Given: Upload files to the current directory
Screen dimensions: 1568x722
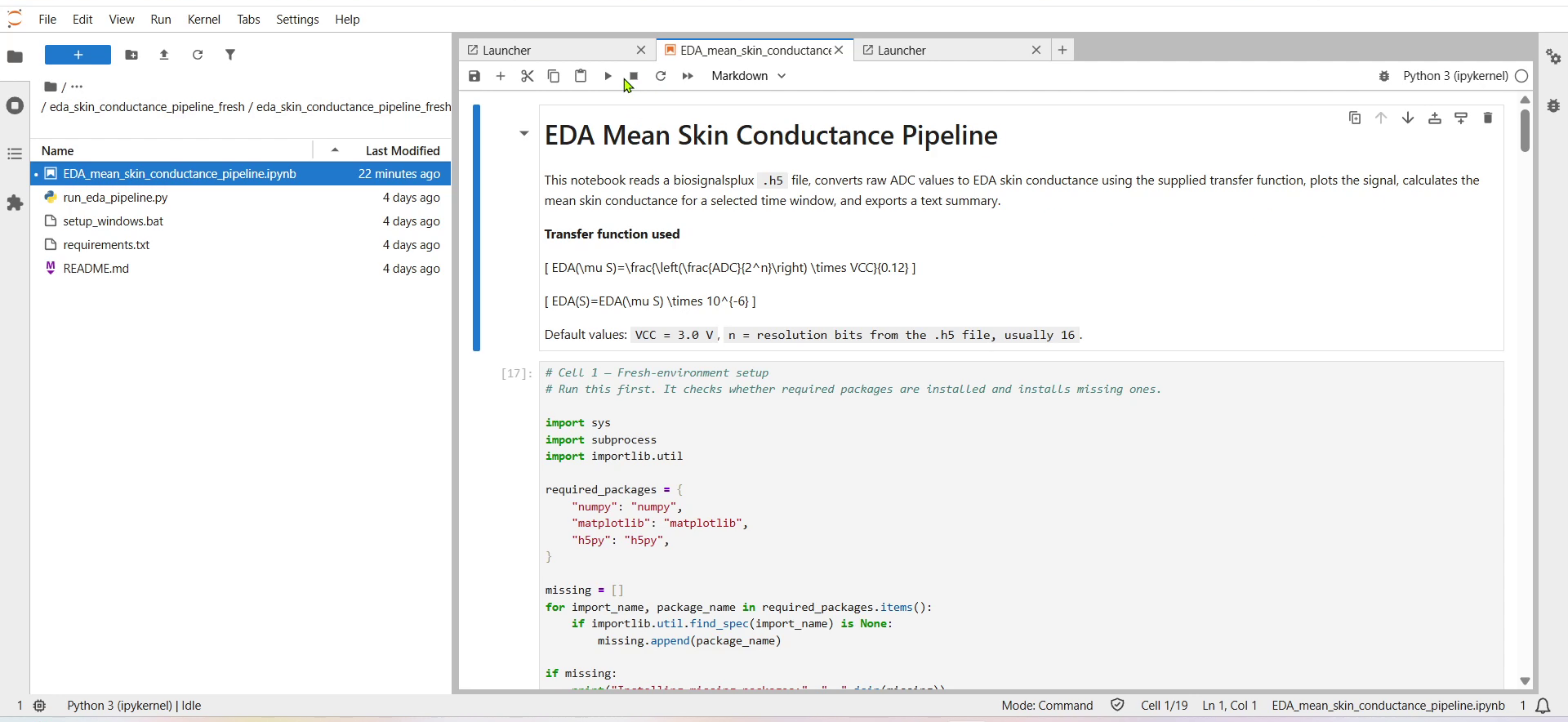Looking at the screenshot, I should [165, 55].
